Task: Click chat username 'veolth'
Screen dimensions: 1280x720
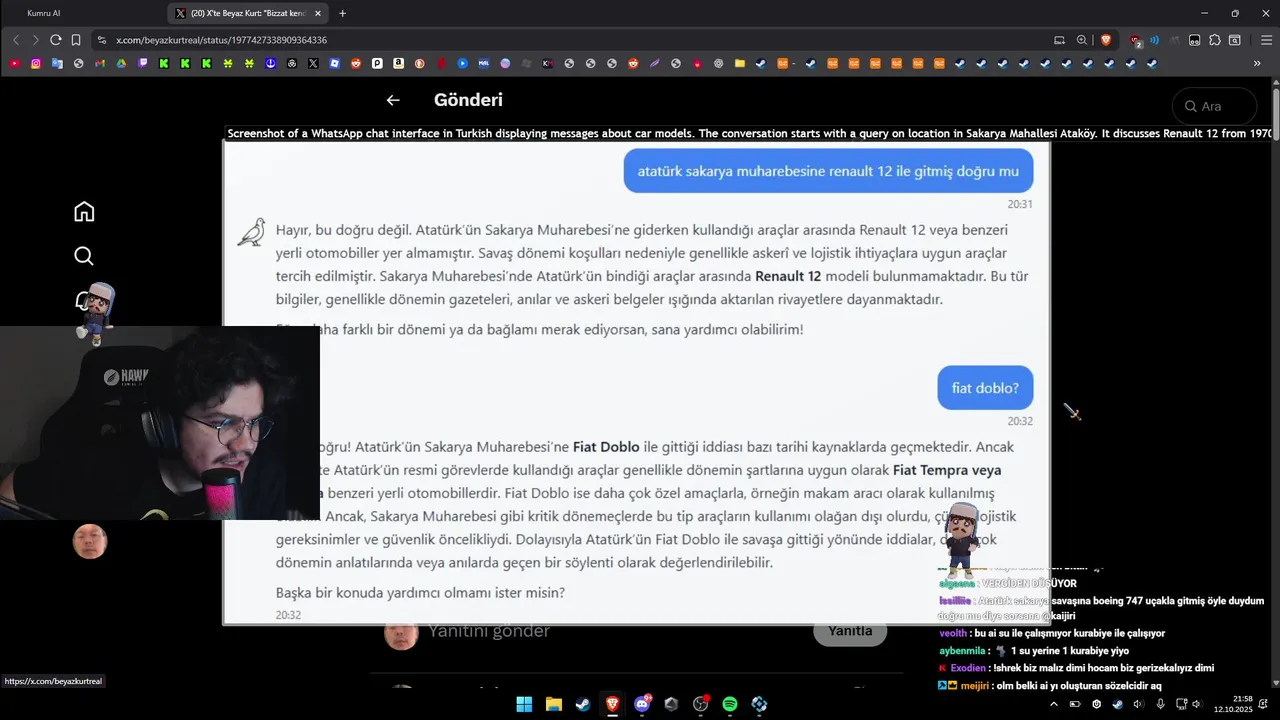Action: (953, 633)
